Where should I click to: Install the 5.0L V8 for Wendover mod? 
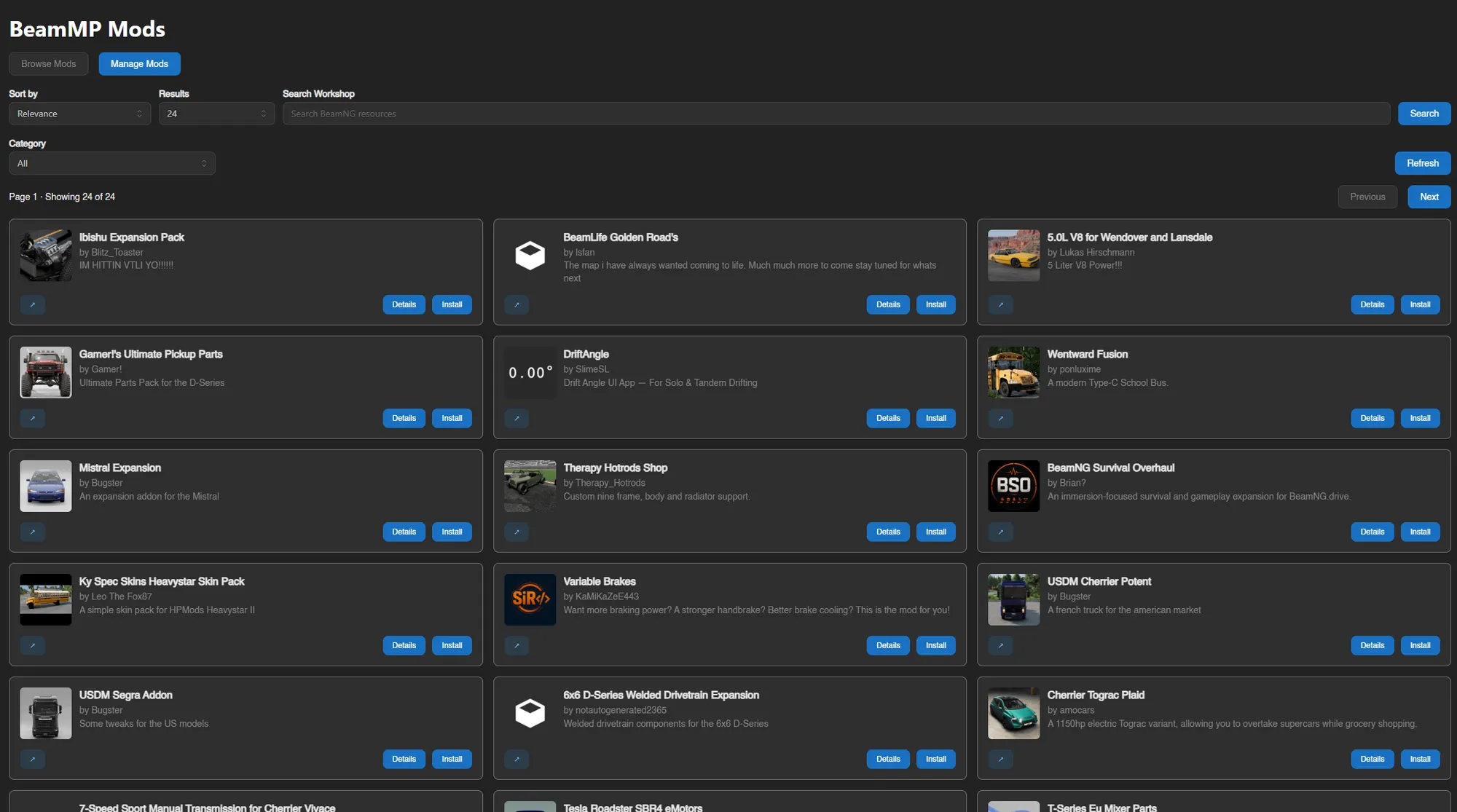point(1420,304)
